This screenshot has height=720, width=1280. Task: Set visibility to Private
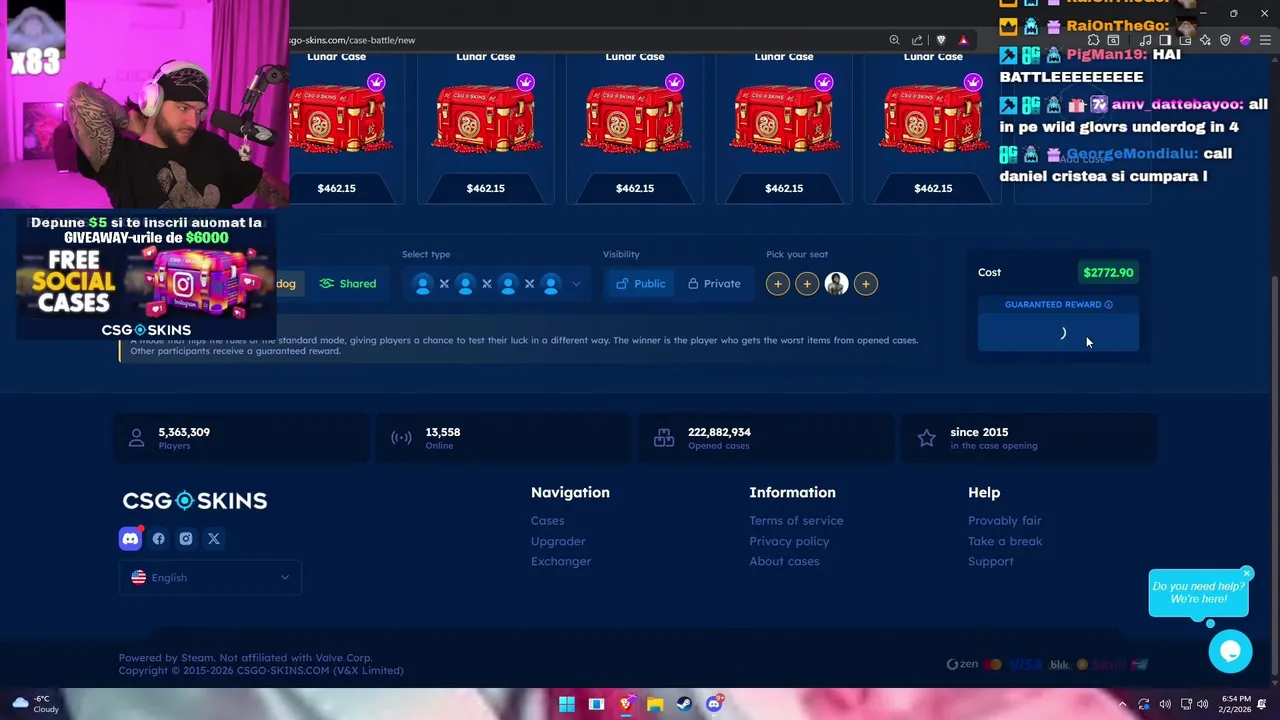[x=714, y=284]
